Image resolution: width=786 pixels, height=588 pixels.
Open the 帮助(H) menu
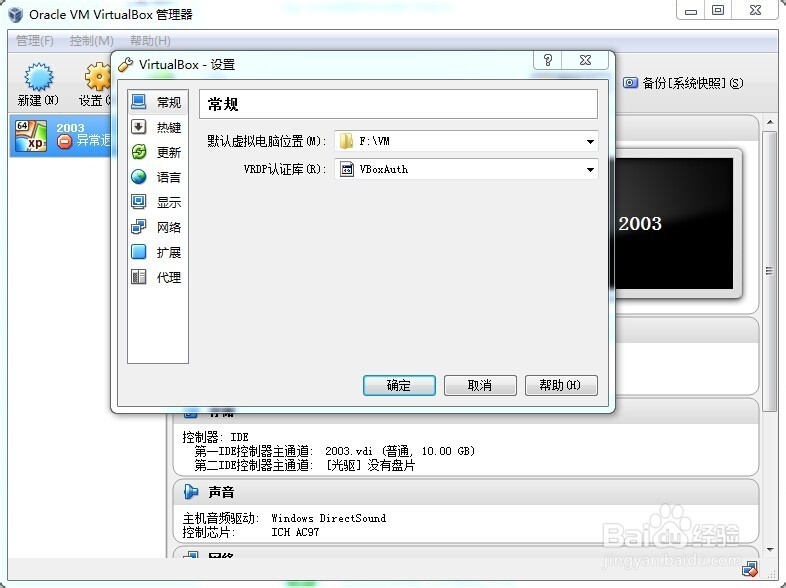150,41
